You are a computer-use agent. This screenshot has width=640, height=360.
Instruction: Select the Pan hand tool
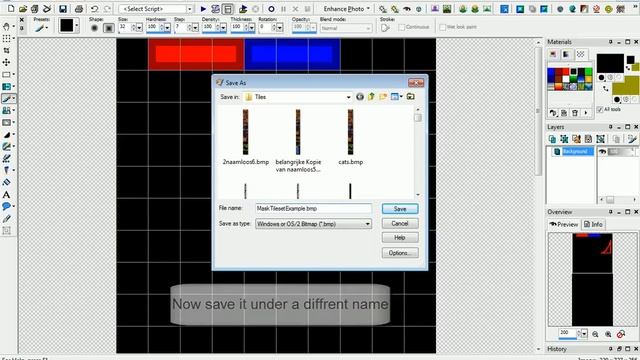[x=6, y=27]
